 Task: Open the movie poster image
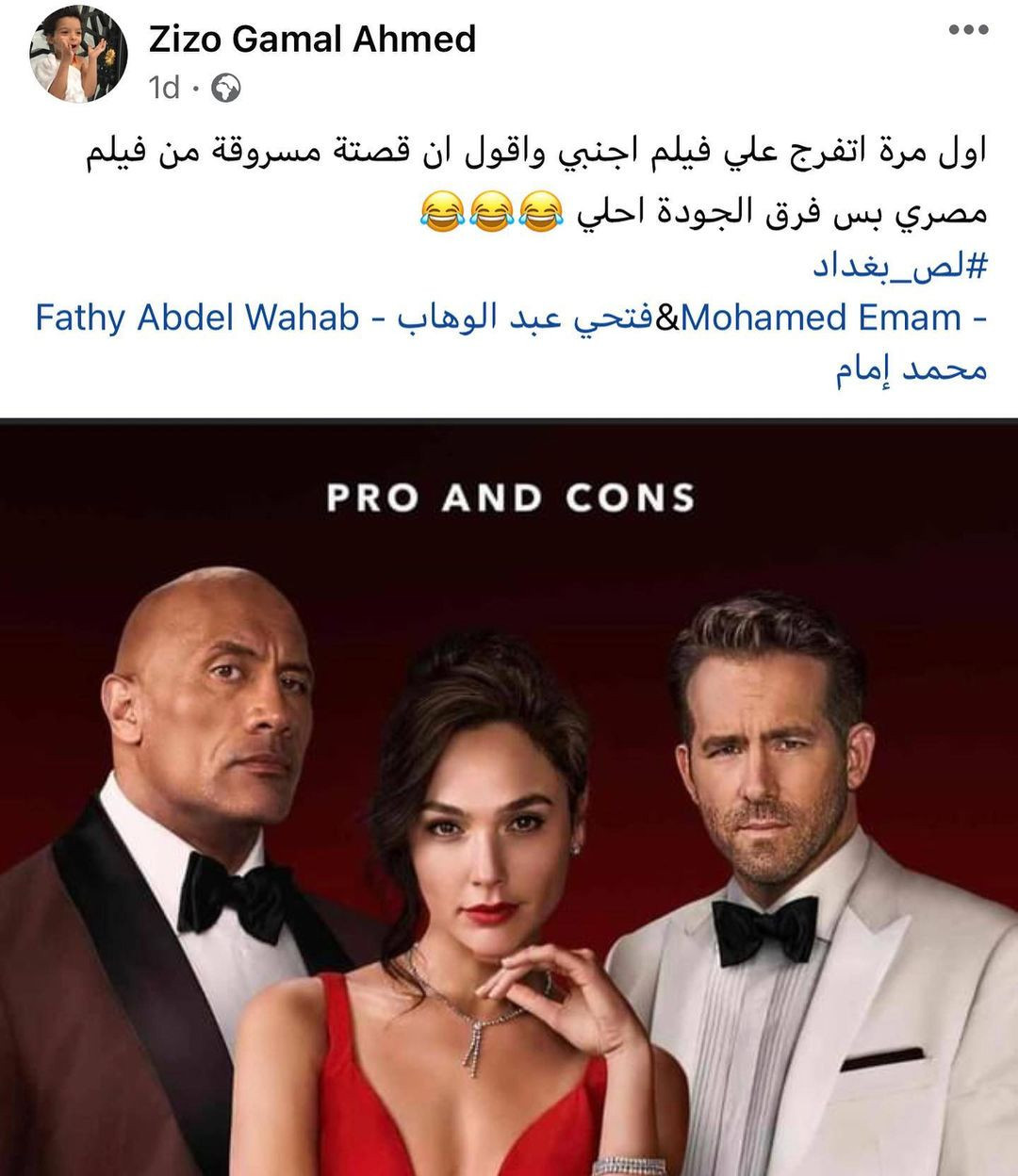(509, 797)
